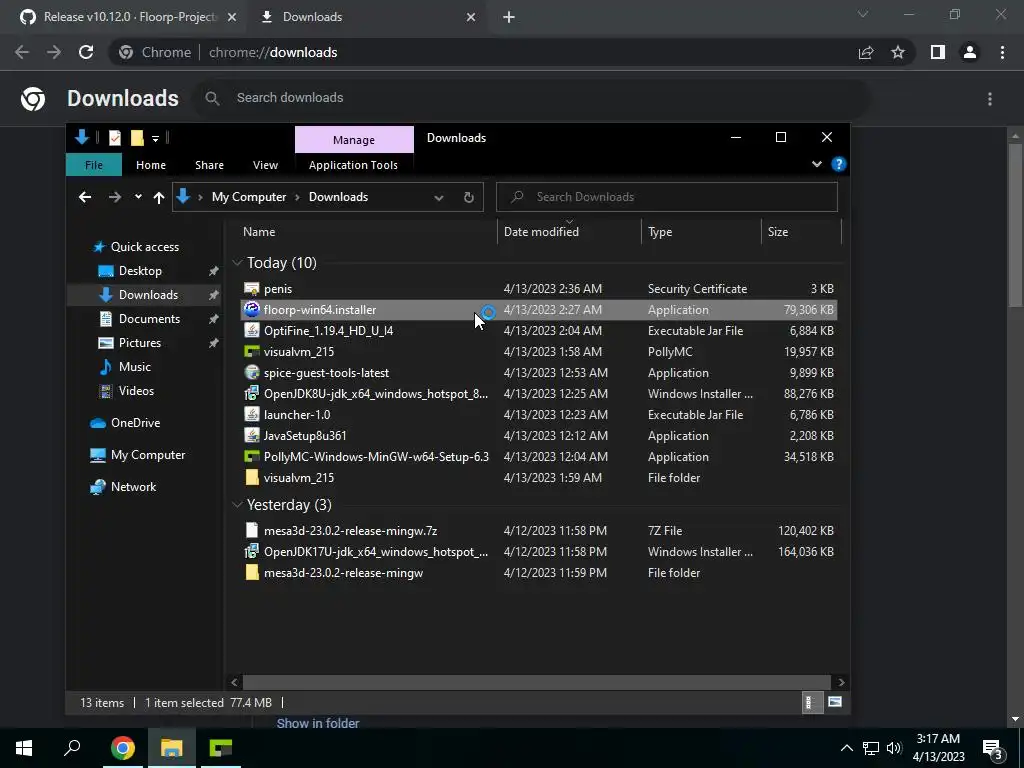Viewport: 1024px width, 768px height.
Task: Open the File ribbon tab
Action: click(x=93, y=165)
